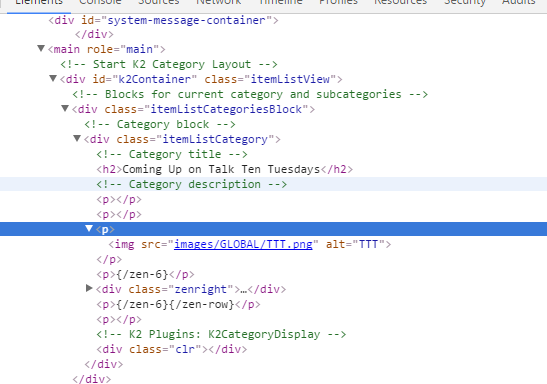The height and width of the screenshot is (384, 547).
Task: Open the Profiles tab
Action: pyautogui.click(x=338, y=3)
